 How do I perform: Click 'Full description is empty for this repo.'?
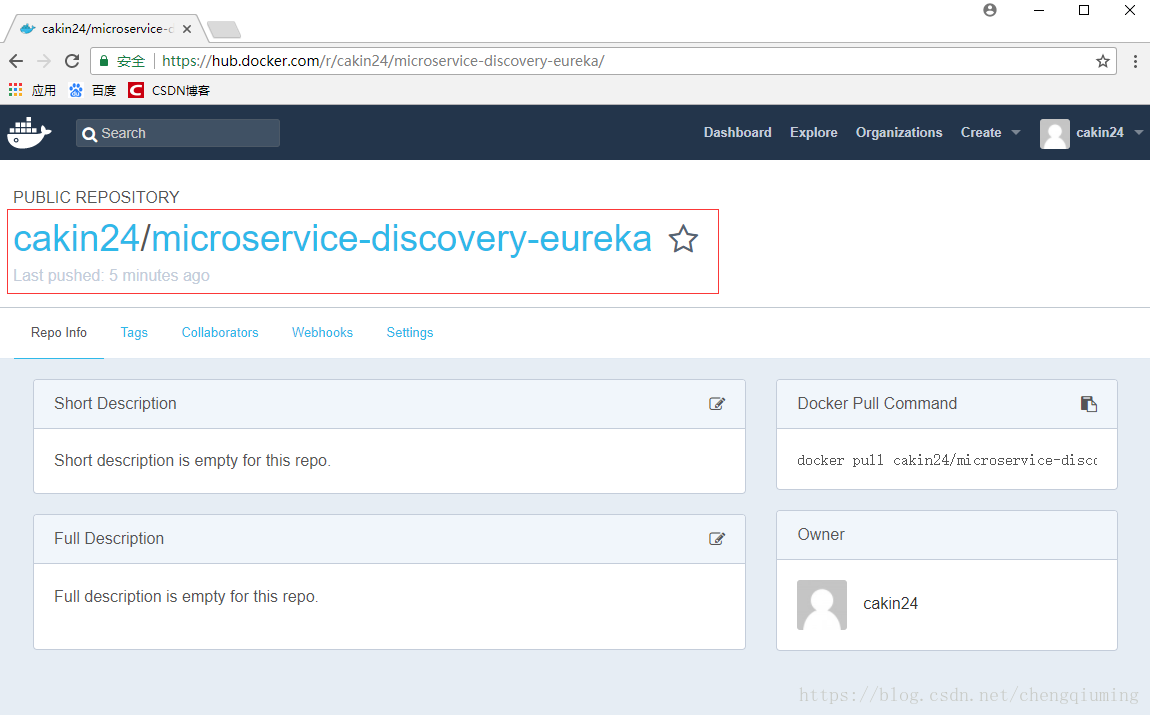pyautogui.click(x=186, y=596)
